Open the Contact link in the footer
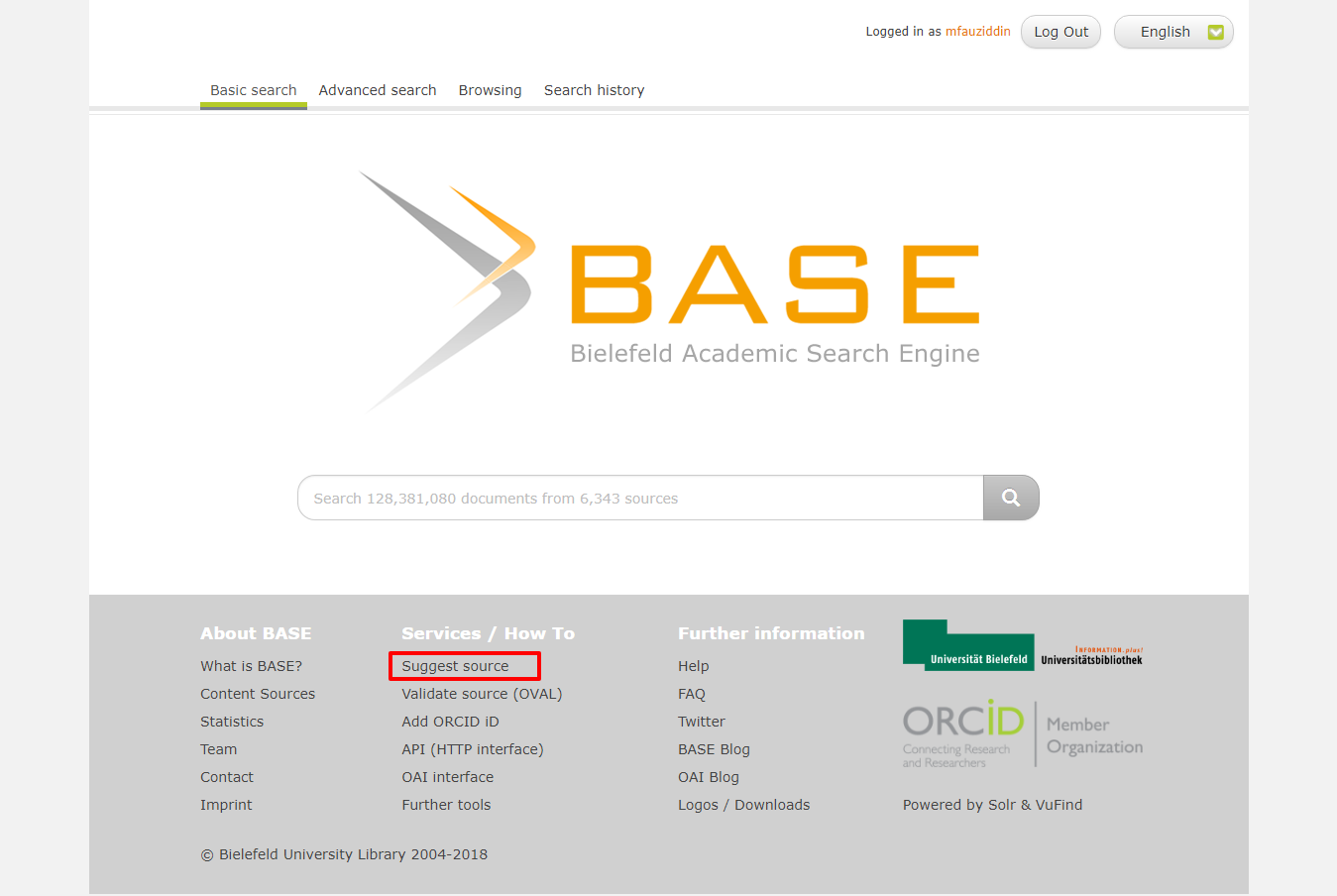The image size is (1337, 896). click(x=227, y=777)
